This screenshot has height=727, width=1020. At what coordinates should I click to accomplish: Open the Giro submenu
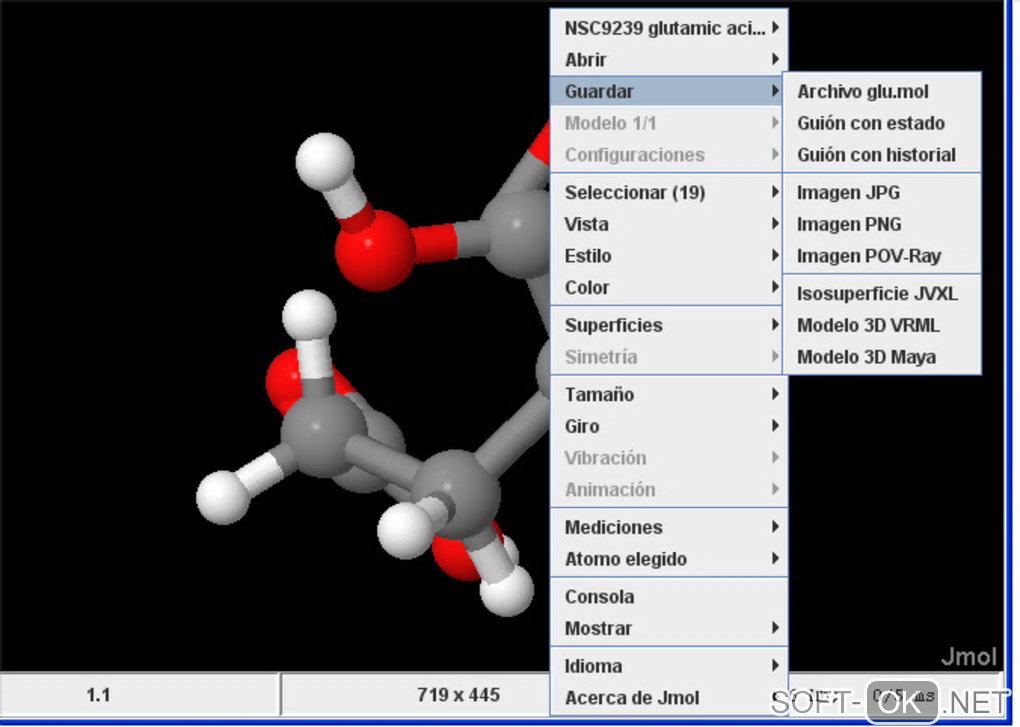click(x=669, y=427)
